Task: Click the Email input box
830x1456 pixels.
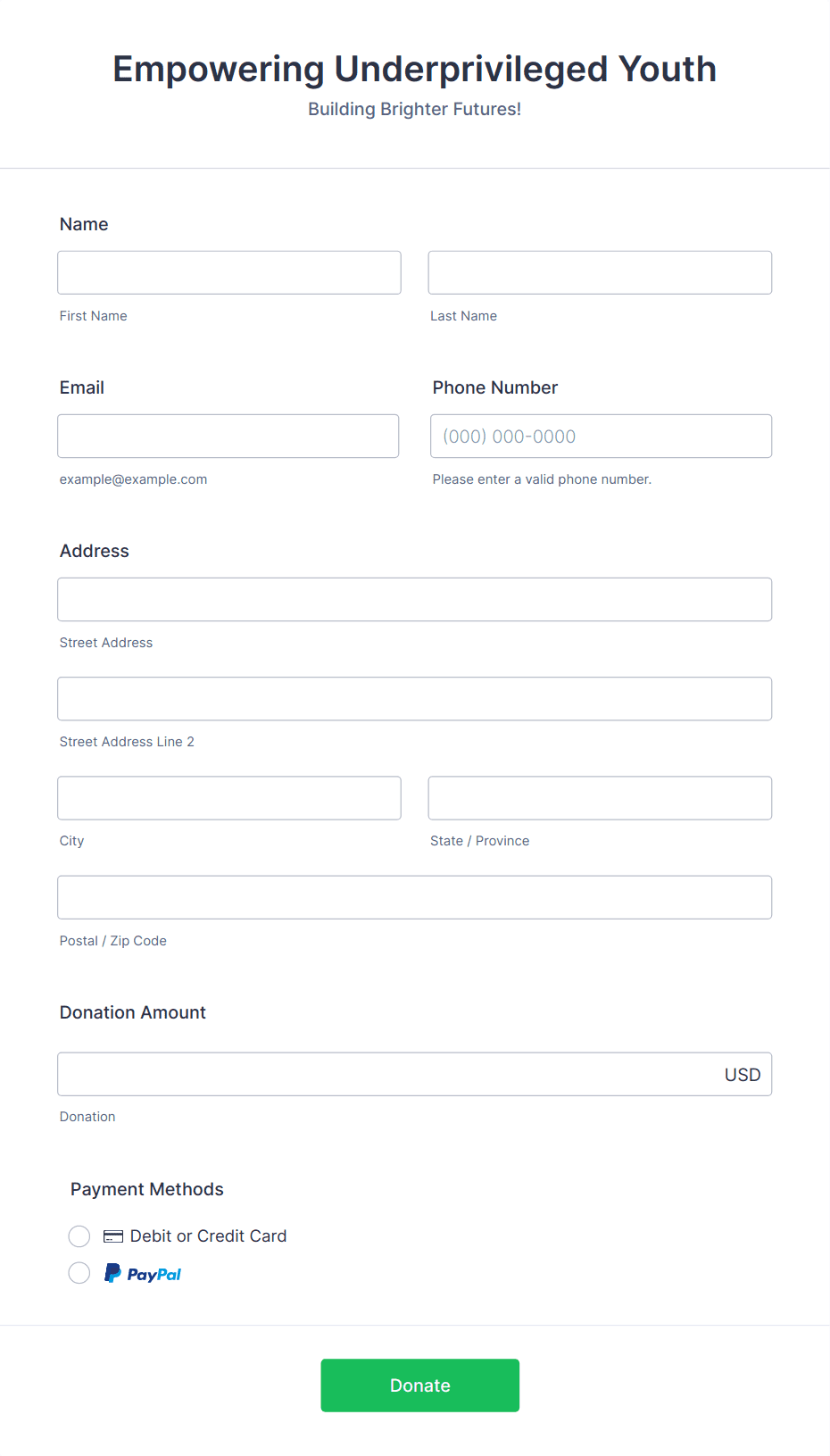Action: 228,436
